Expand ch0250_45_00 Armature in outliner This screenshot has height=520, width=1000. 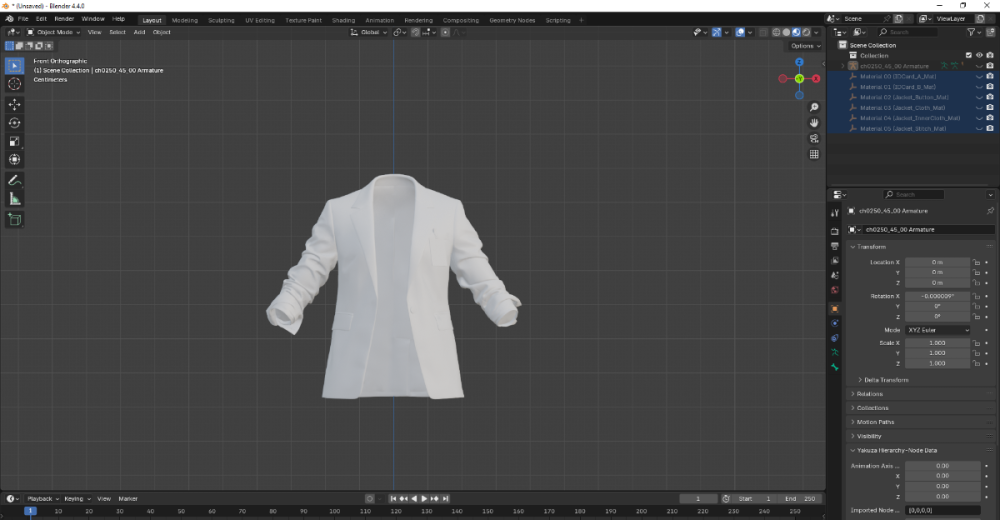tap(842, 66)
